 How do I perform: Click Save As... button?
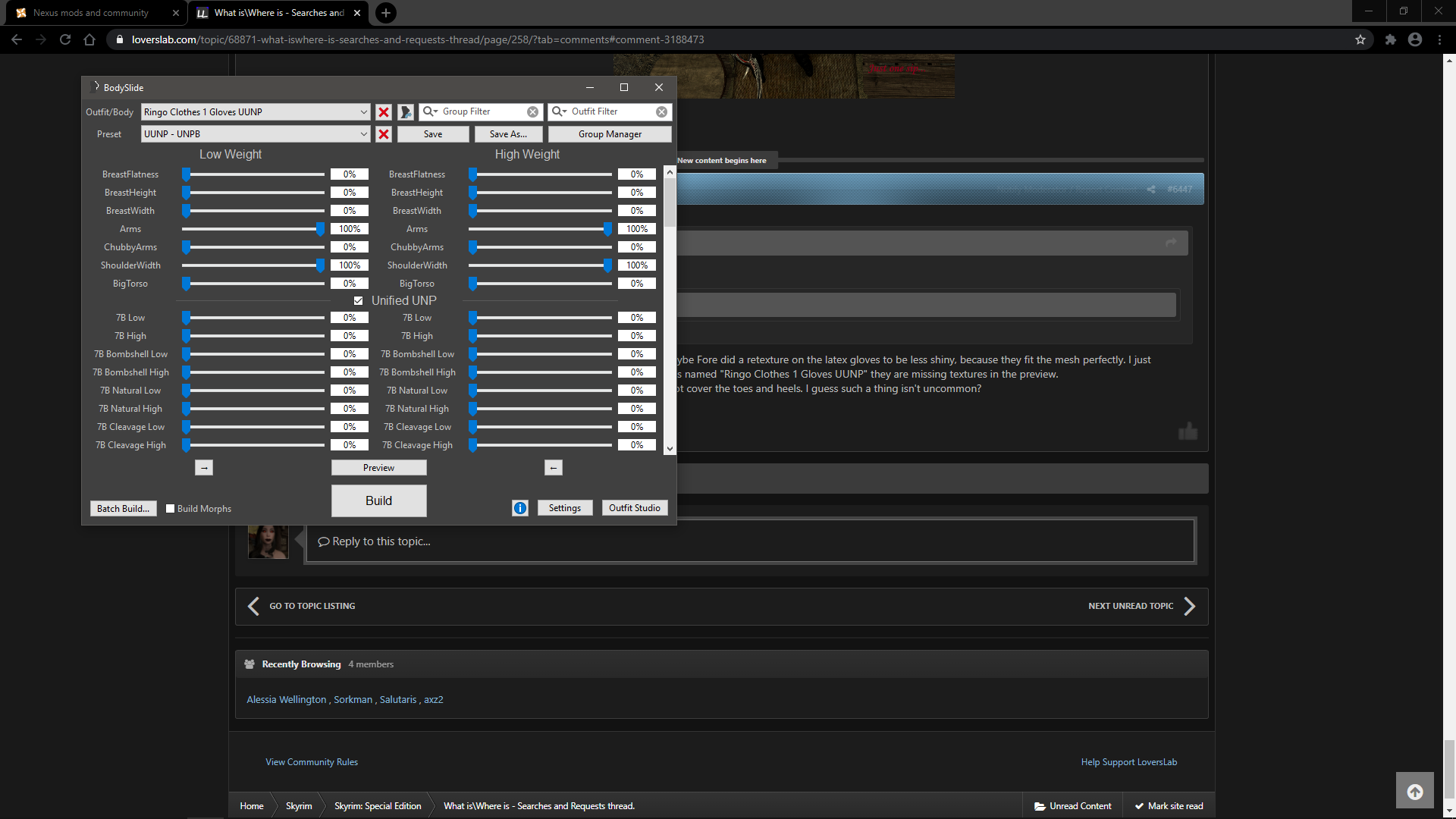[508, 134]
